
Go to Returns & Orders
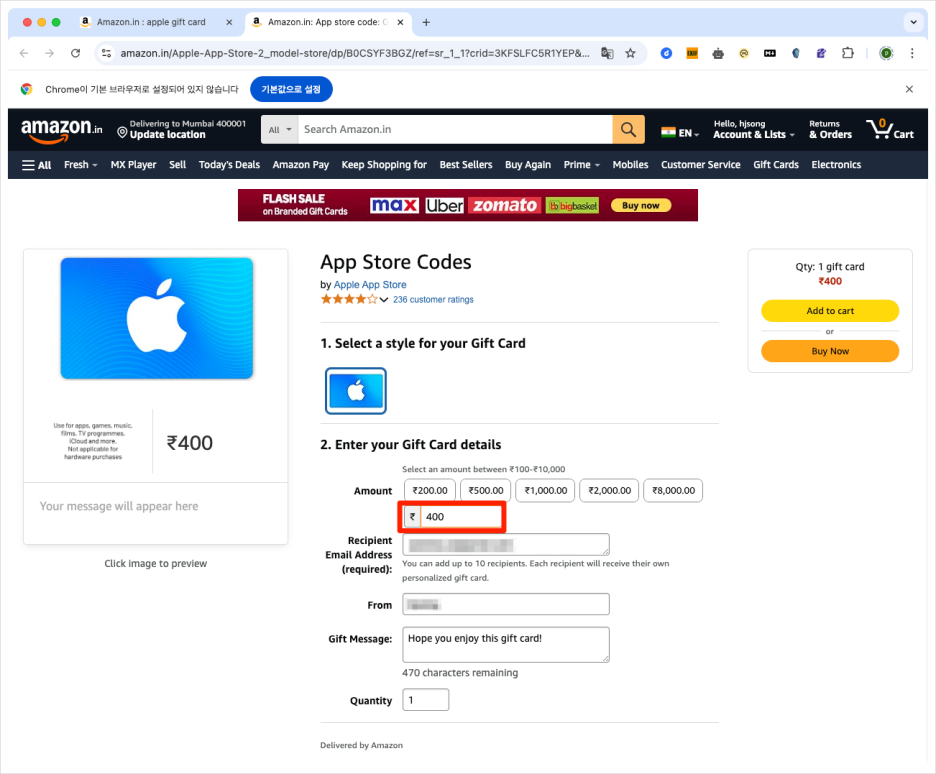830,129
